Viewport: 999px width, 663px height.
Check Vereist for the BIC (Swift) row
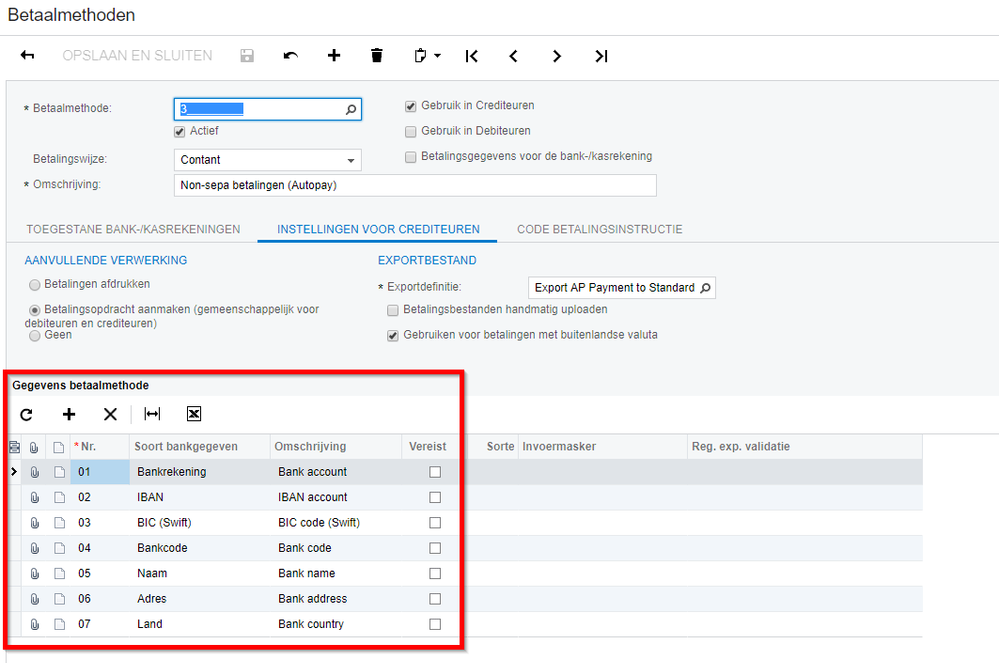435,523
